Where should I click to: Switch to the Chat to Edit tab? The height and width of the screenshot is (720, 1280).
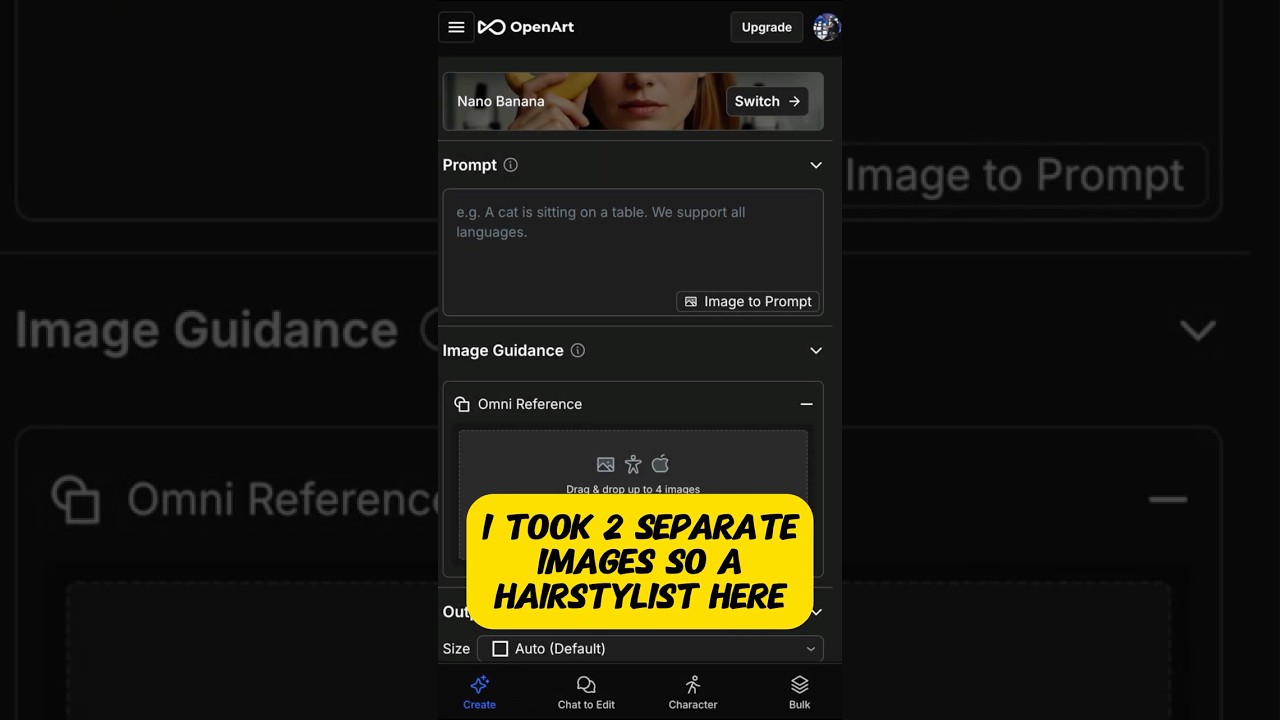click(x=586, y=692)
